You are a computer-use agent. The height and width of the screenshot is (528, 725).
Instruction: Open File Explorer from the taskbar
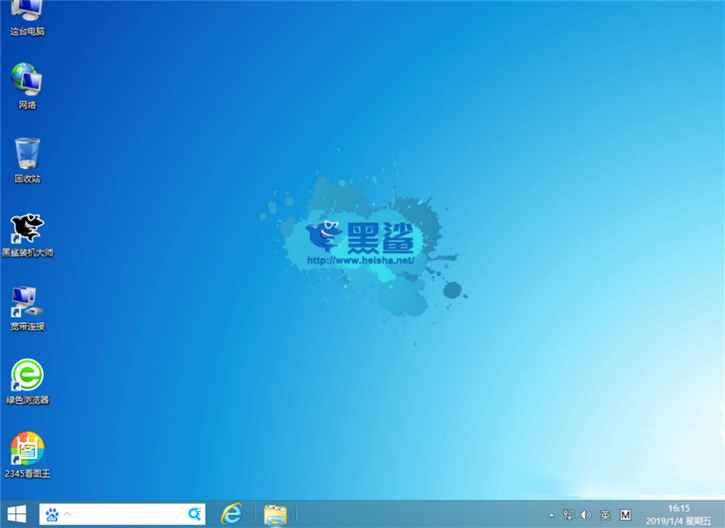275,514
